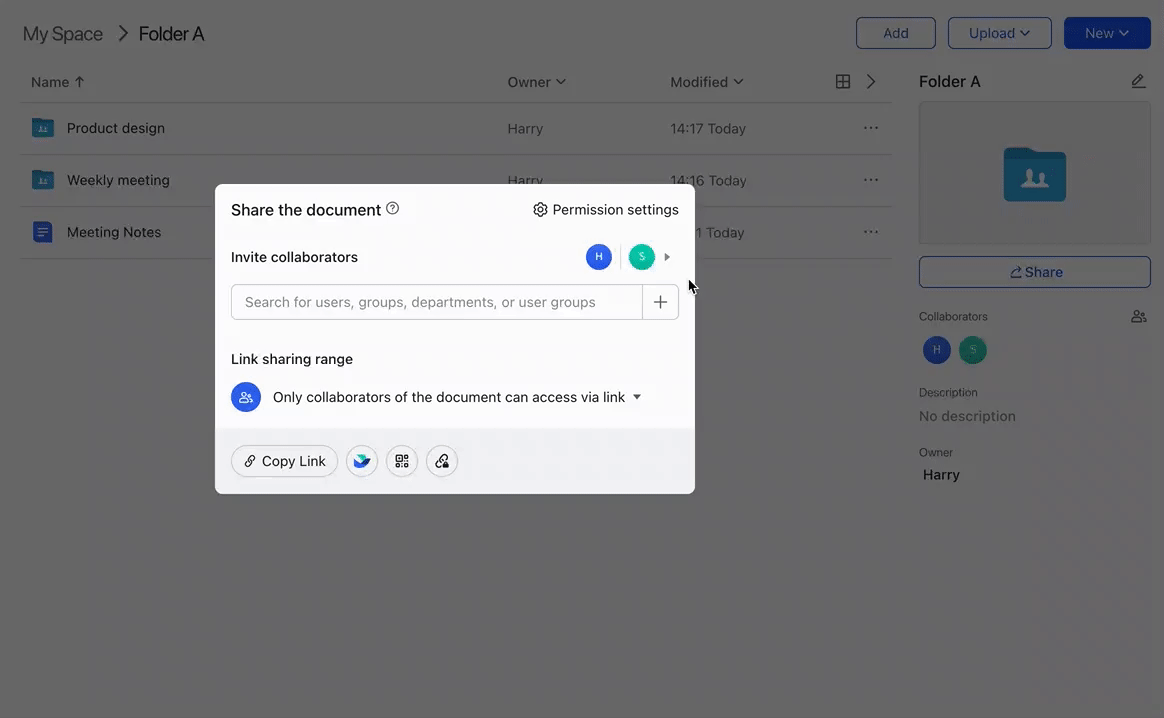
Task: Open the link sharing range dropdown
Action: (457, 397)
